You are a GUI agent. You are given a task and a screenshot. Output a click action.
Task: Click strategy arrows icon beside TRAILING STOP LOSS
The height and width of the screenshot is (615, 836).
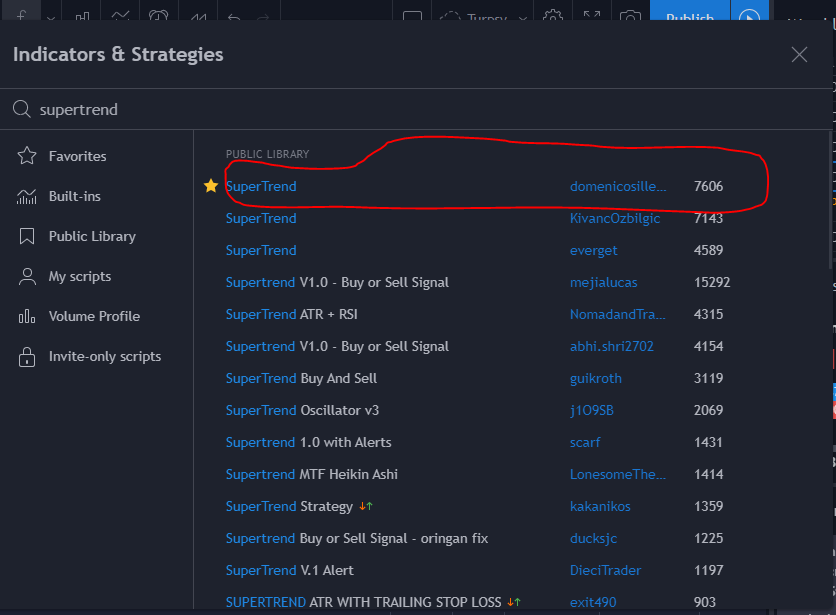pyautogui.click(x=514, y=602)
